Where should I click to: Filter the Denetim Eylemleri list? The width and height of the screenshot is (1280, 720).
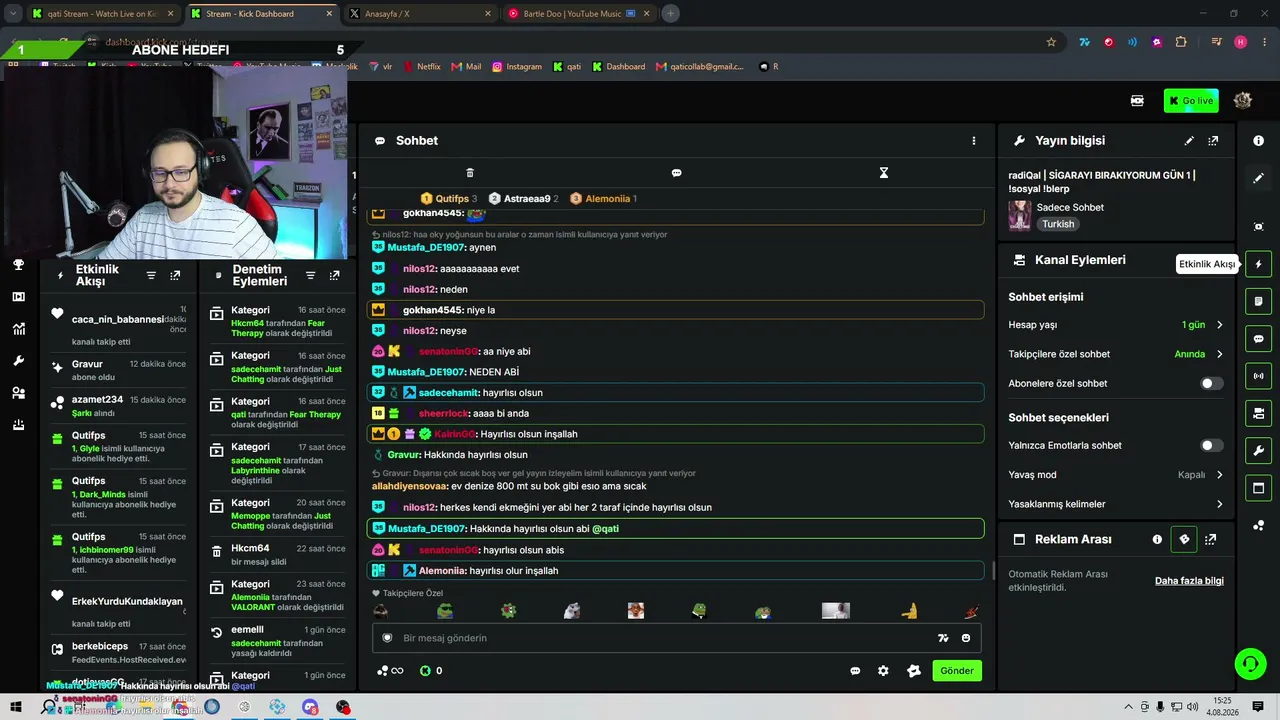(x=310, y=275)
